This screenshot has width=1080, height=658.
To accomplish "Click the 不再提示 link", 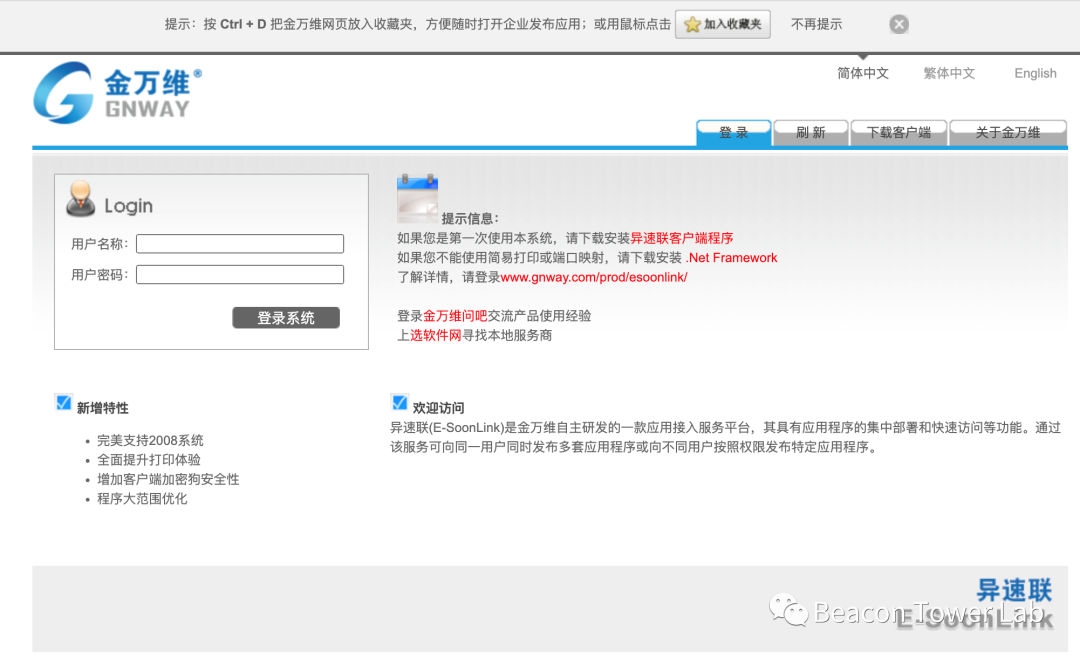I will [816, 25].
